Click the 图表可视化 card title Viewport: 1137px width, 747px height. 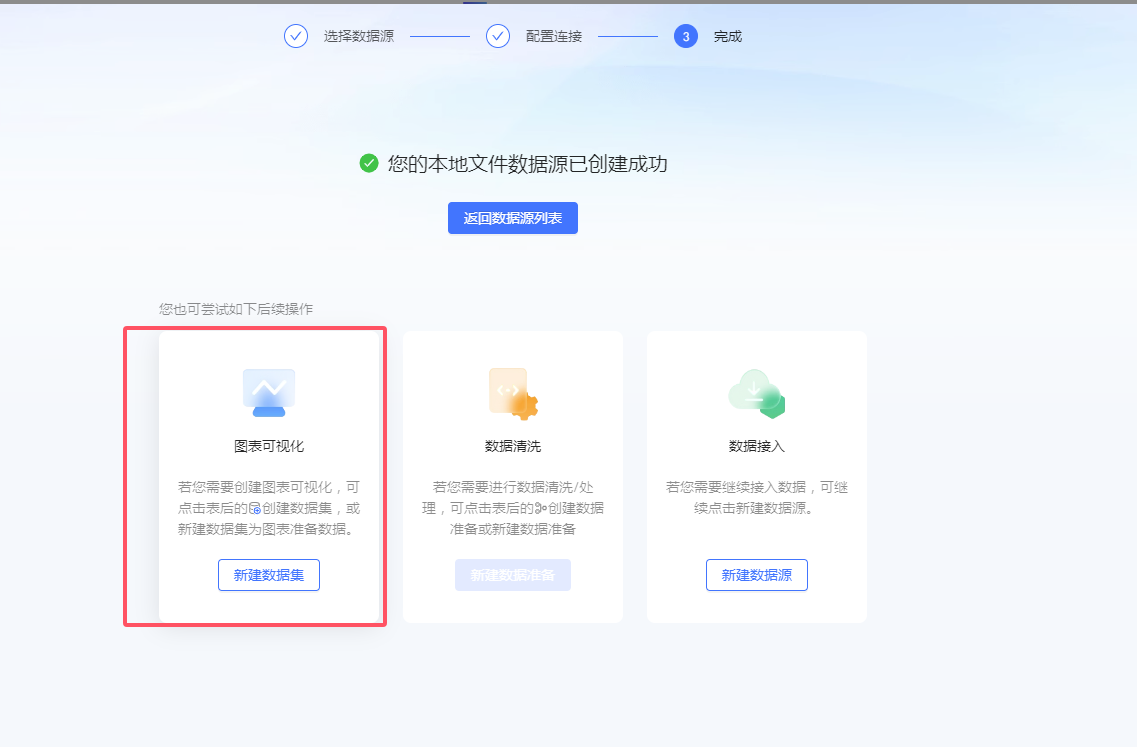click(x=269, y=446)
